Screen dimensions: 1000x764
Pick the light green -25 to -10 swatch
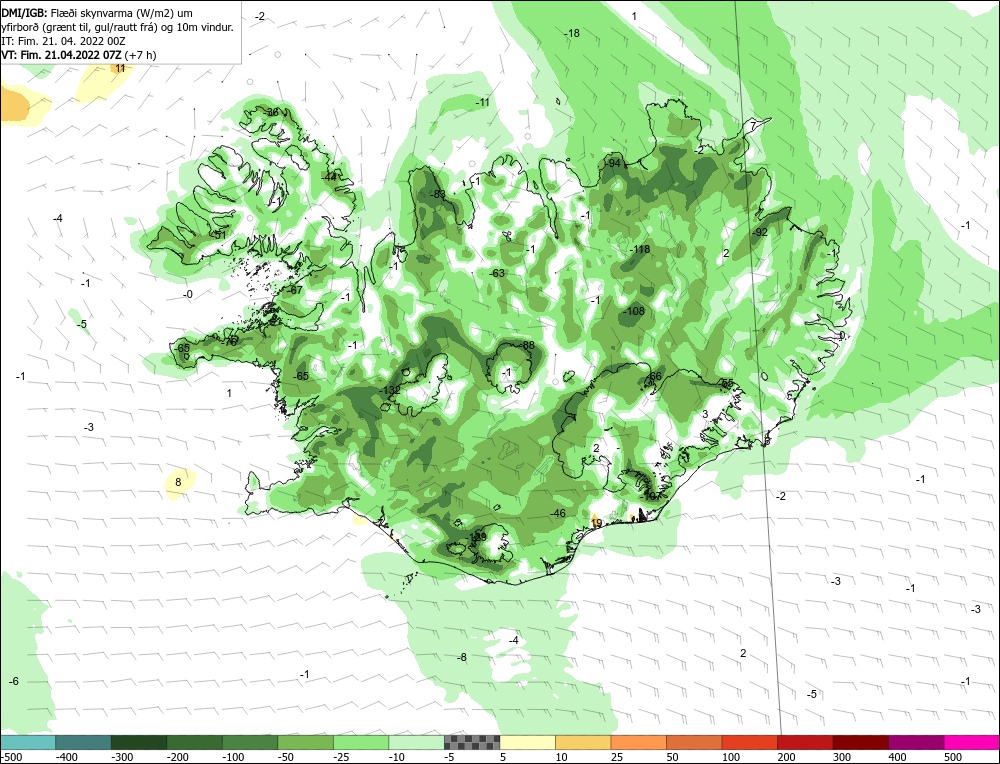[361, 742]
